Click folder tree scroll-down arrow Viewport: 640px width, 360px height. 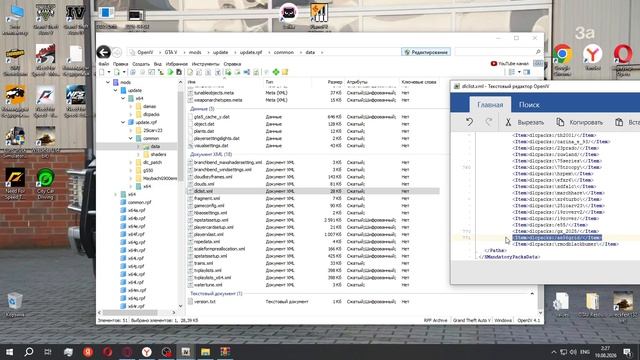pos(180,306)
